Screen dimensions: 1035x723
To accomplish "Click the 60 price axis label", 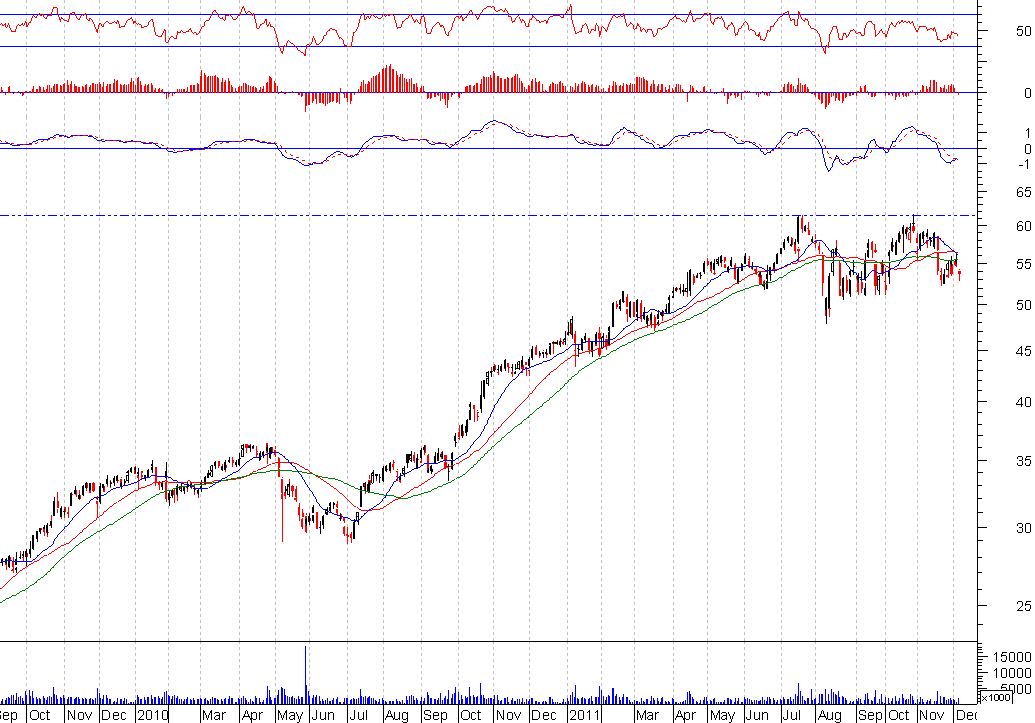I will tap(1024, 226).
